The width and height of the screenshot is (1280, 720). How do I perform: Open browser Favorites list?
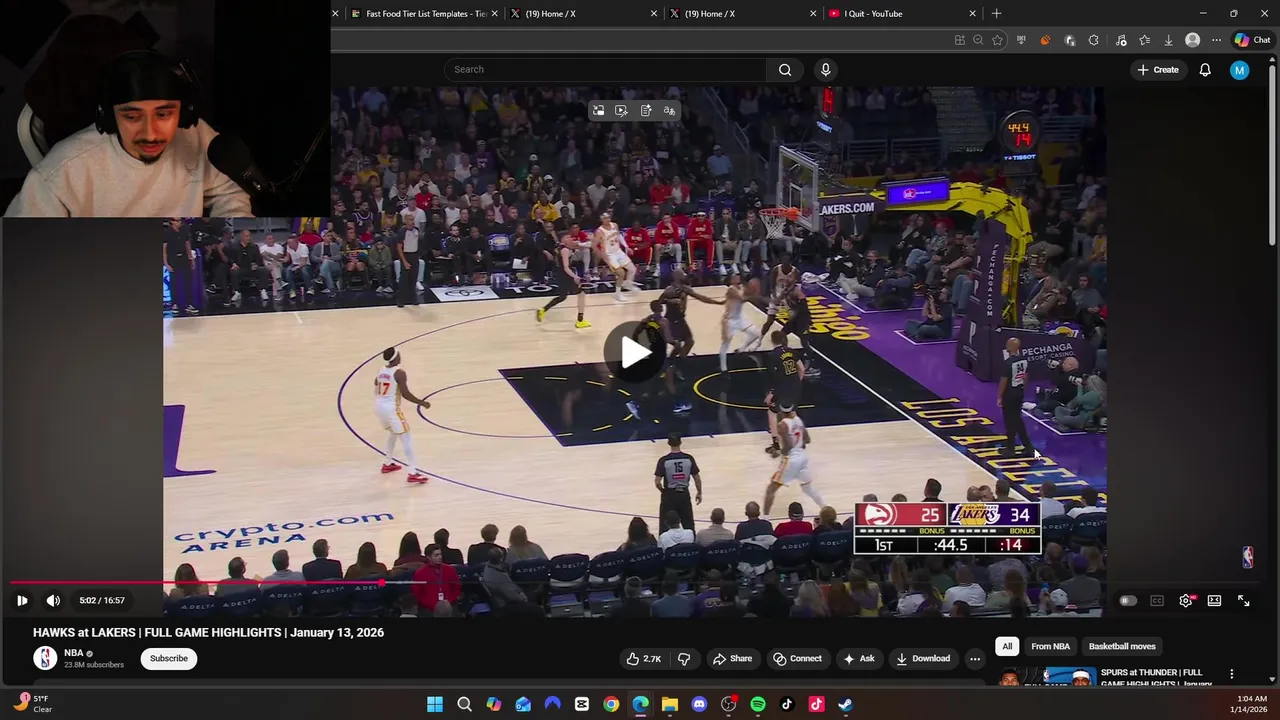(1144, 40)
